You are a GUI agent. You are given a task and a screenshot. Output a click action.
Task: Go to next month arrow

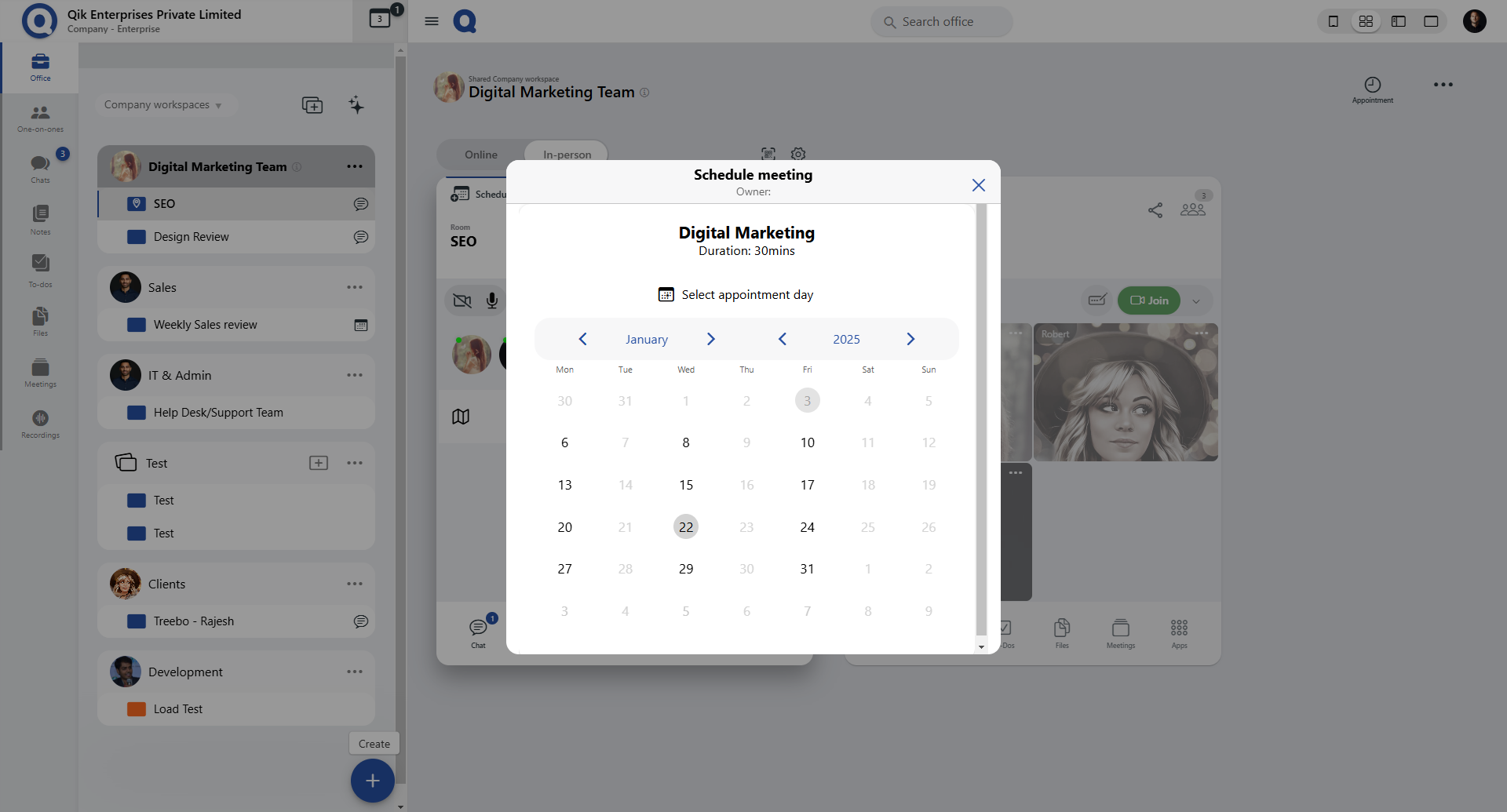(x=710, y=339)
